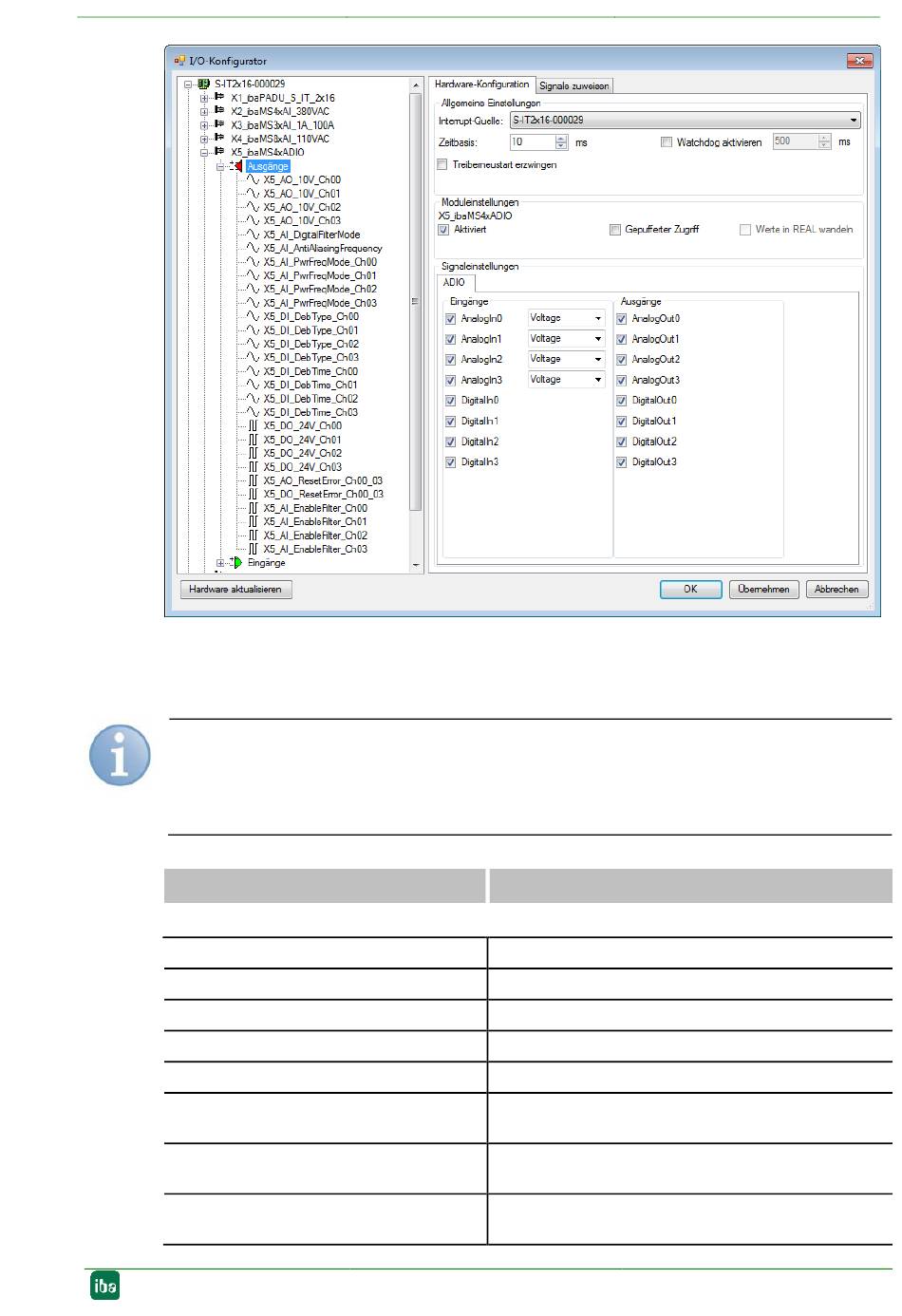Uncheck the Aktiviert module checkbox
This screenshot has width=902, height=1316.
[443, 230]
